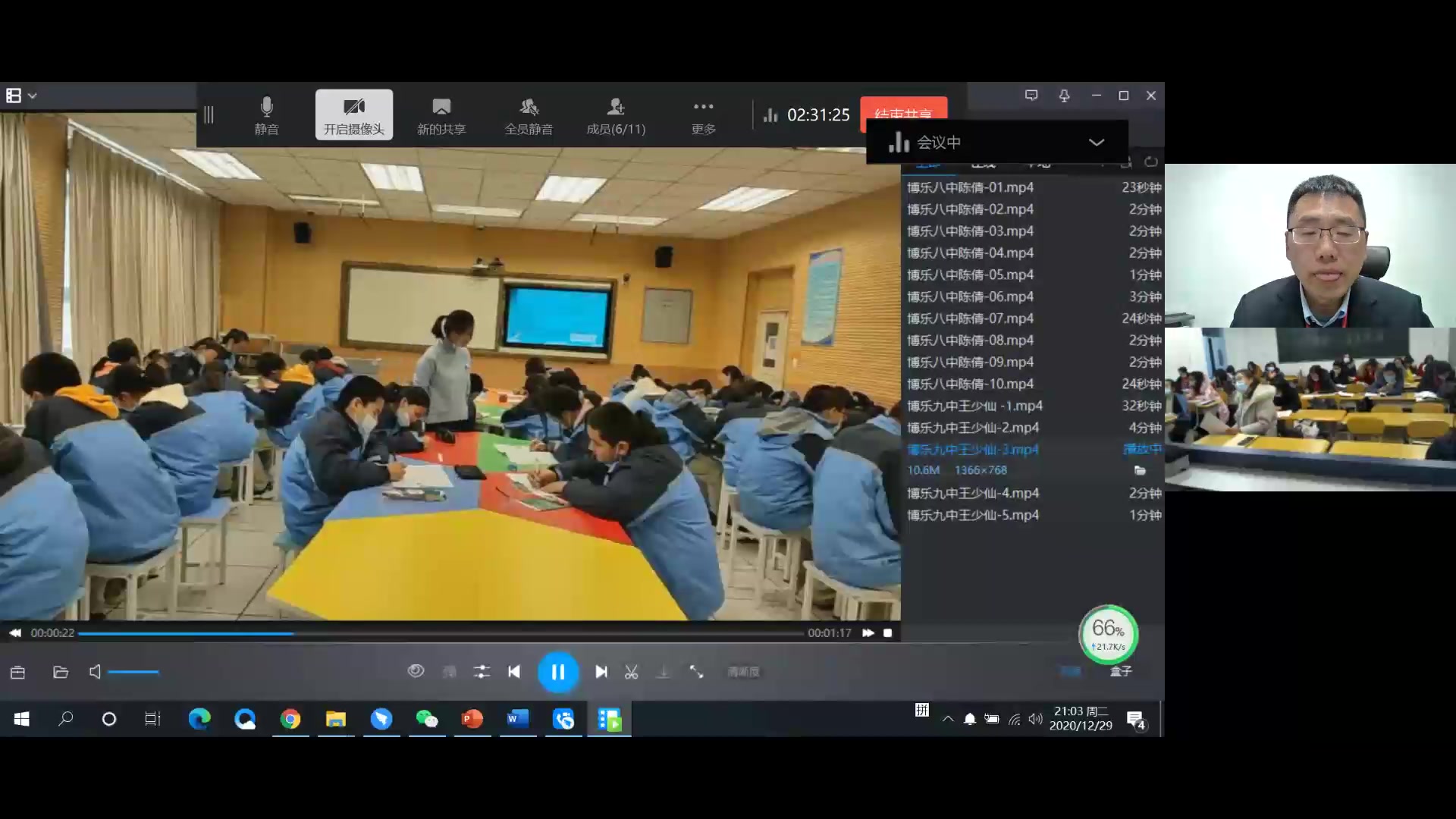Image resolution: width=1456 pixels, height=819 pixels.
Task: Open the equalizer settings icon in playback bar
Action: click(x=482, y=672)
